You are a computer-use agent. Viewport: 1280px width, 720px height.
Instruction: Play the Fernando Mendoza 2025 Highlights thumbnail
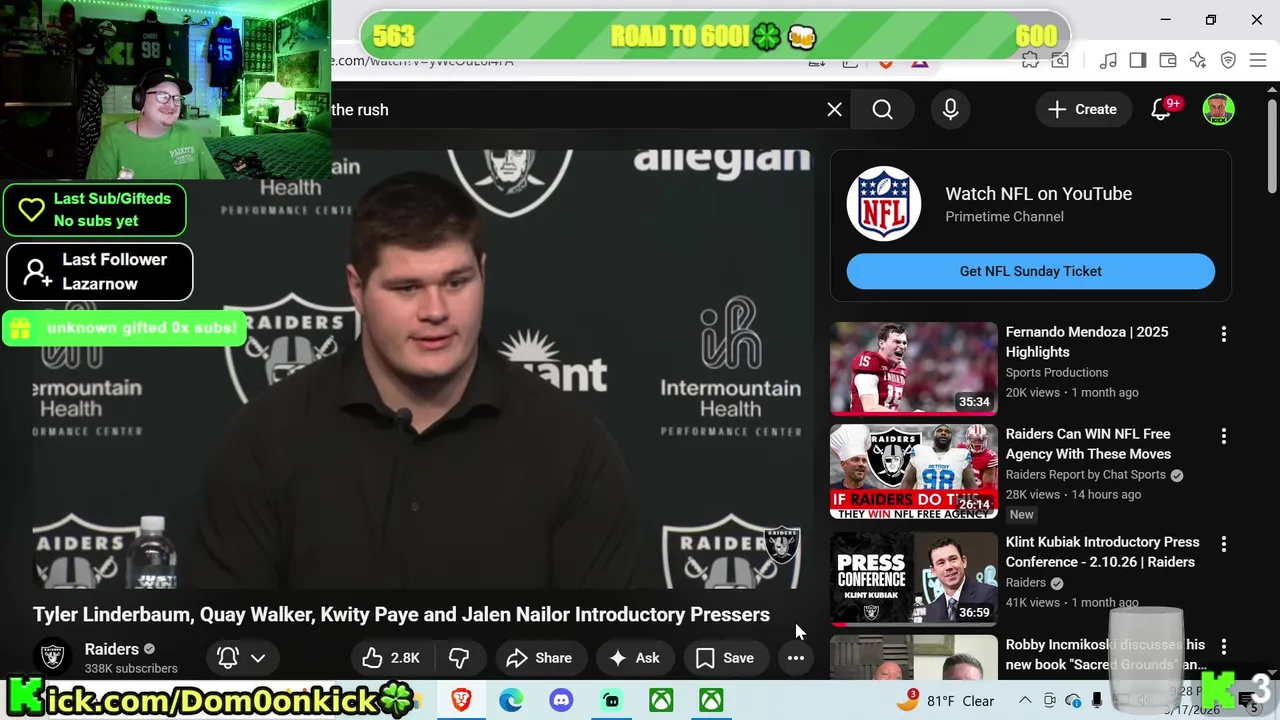pyautogui.click(x=914, y=368)
